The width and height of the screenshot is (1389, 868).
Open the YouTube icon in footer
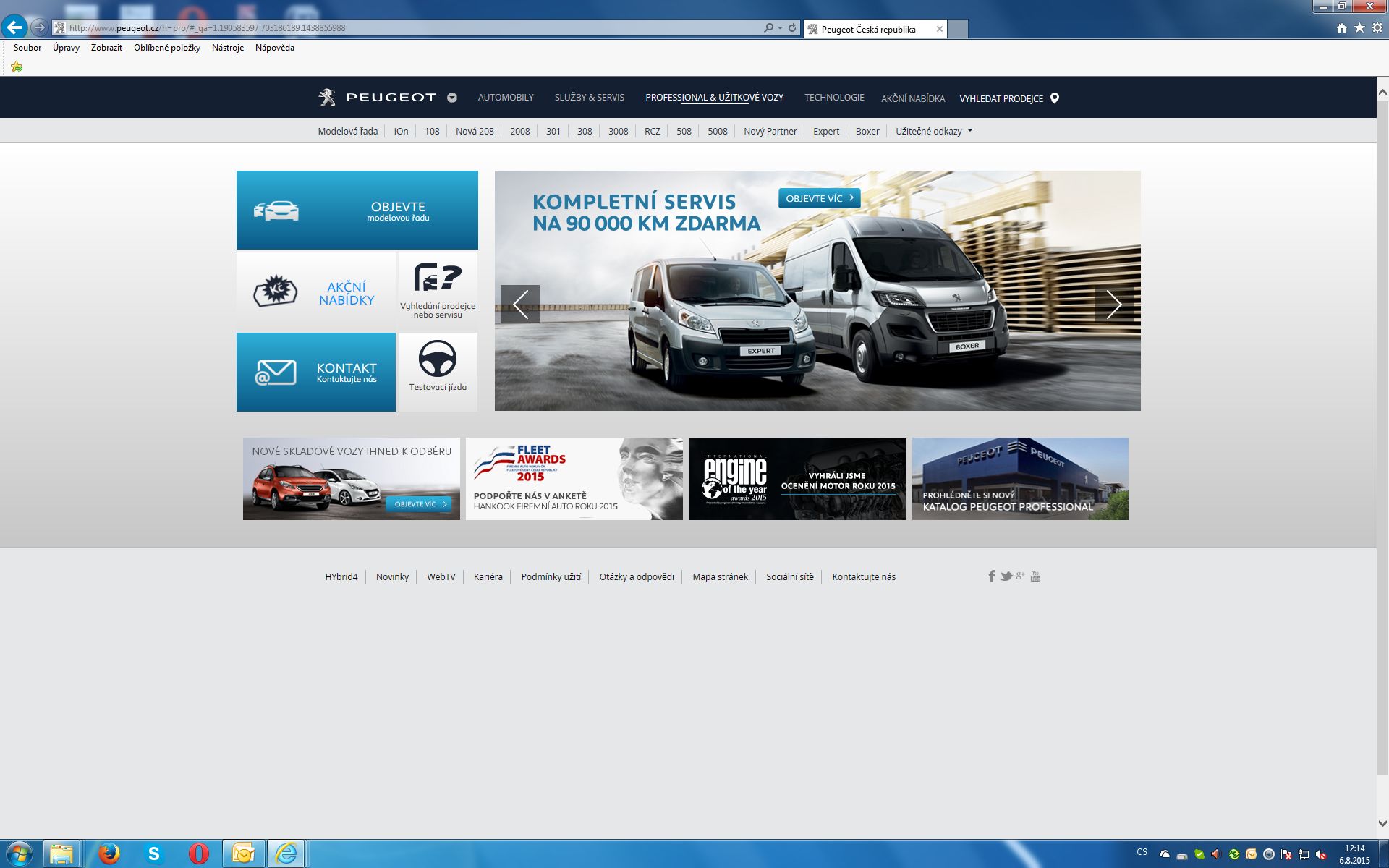click(x=1035, y=576)
